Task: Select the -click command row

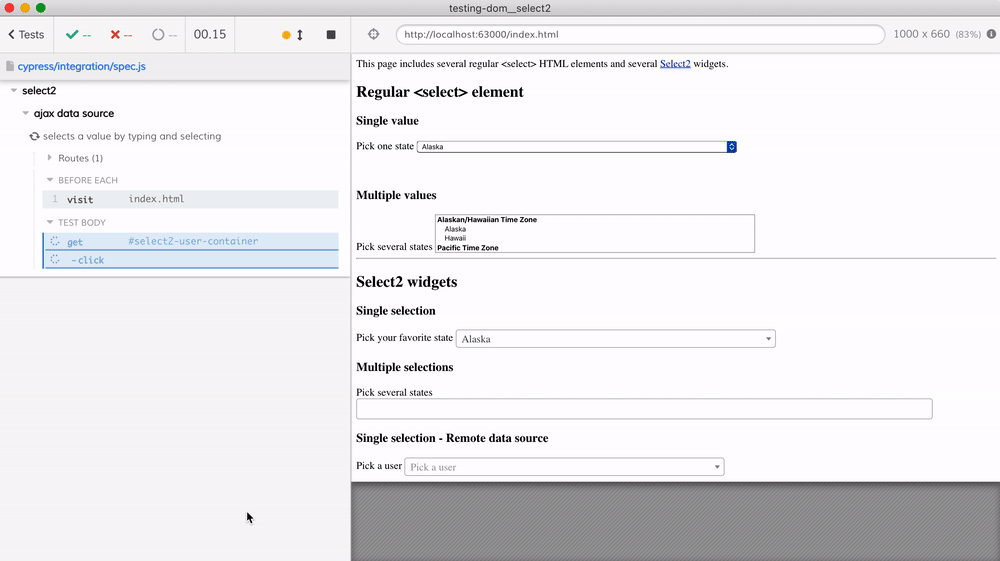Action: click(x=190, y=259)
